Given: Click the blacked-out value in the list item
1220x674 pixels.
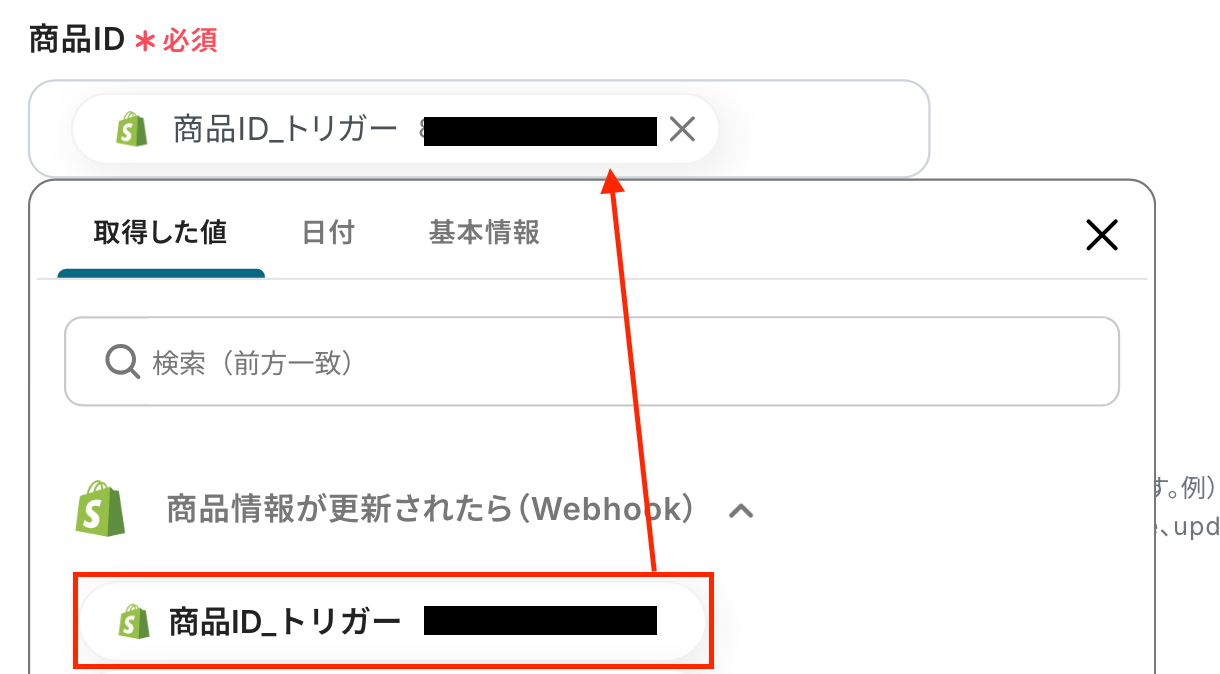Looking at the screenshot, I should coord(540,621).
